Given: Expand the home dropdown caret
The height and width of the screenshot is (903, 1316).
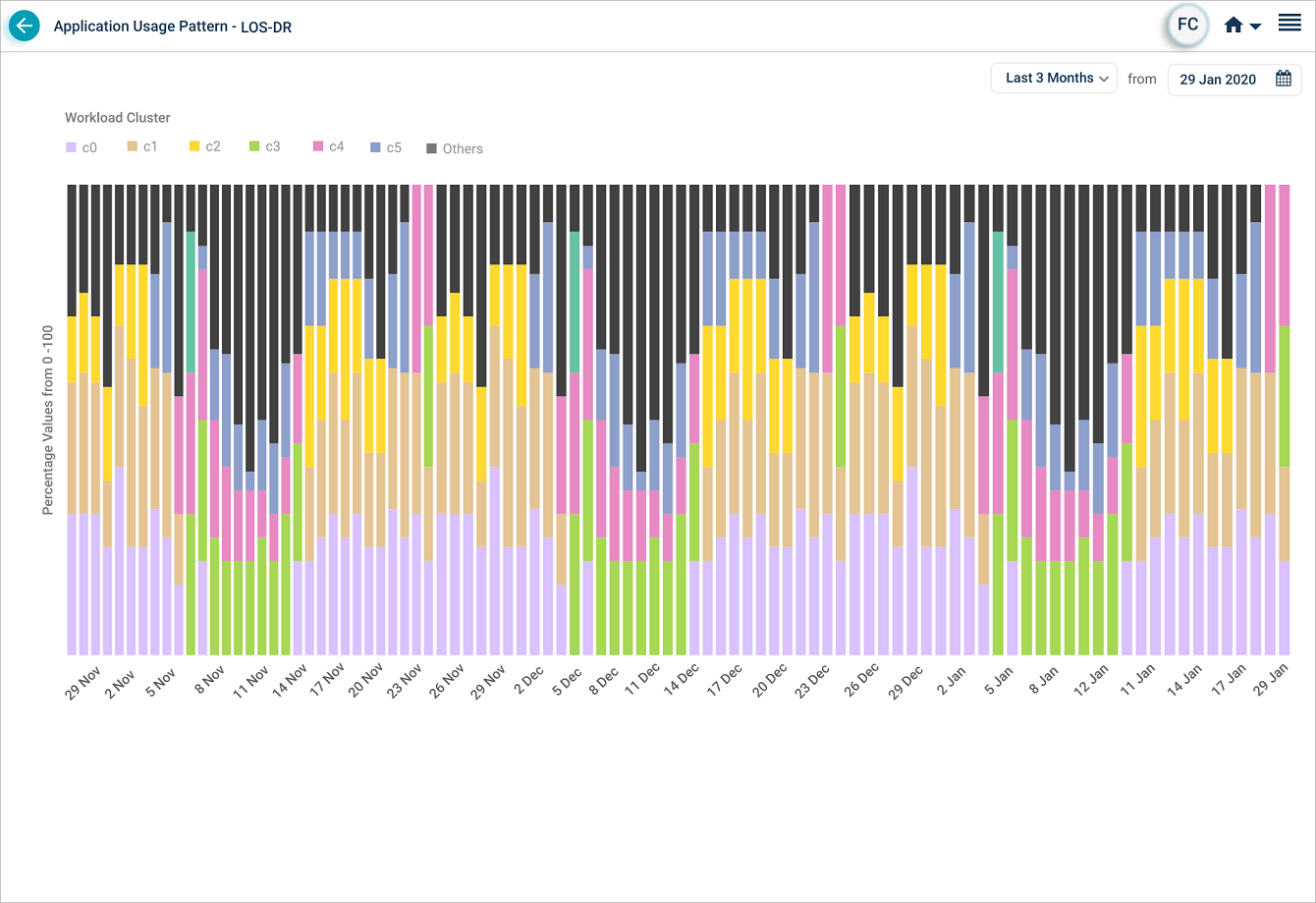Looking at the screenshot, I should pyautogui.click(x=1256, y=28).
